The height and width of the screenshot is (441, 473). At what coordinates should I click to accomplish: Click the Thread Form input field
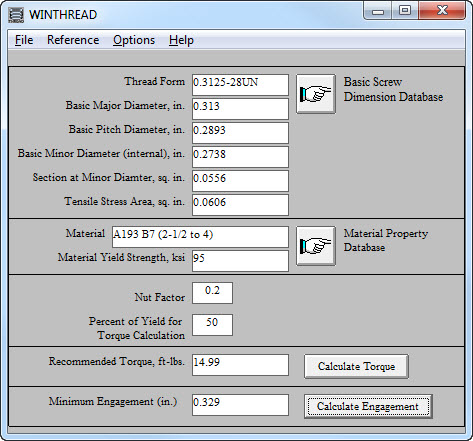click(x=240, y=85)
